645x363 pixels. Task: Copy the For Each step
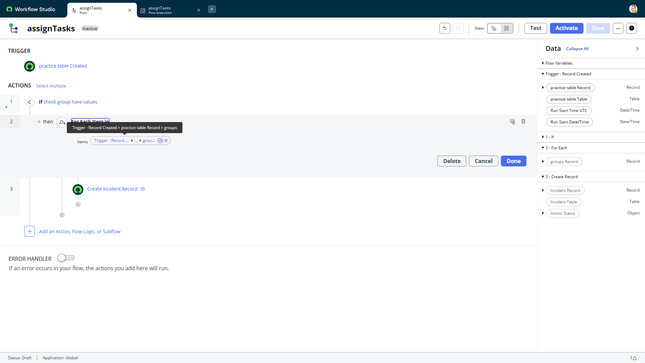click(512, 122)
